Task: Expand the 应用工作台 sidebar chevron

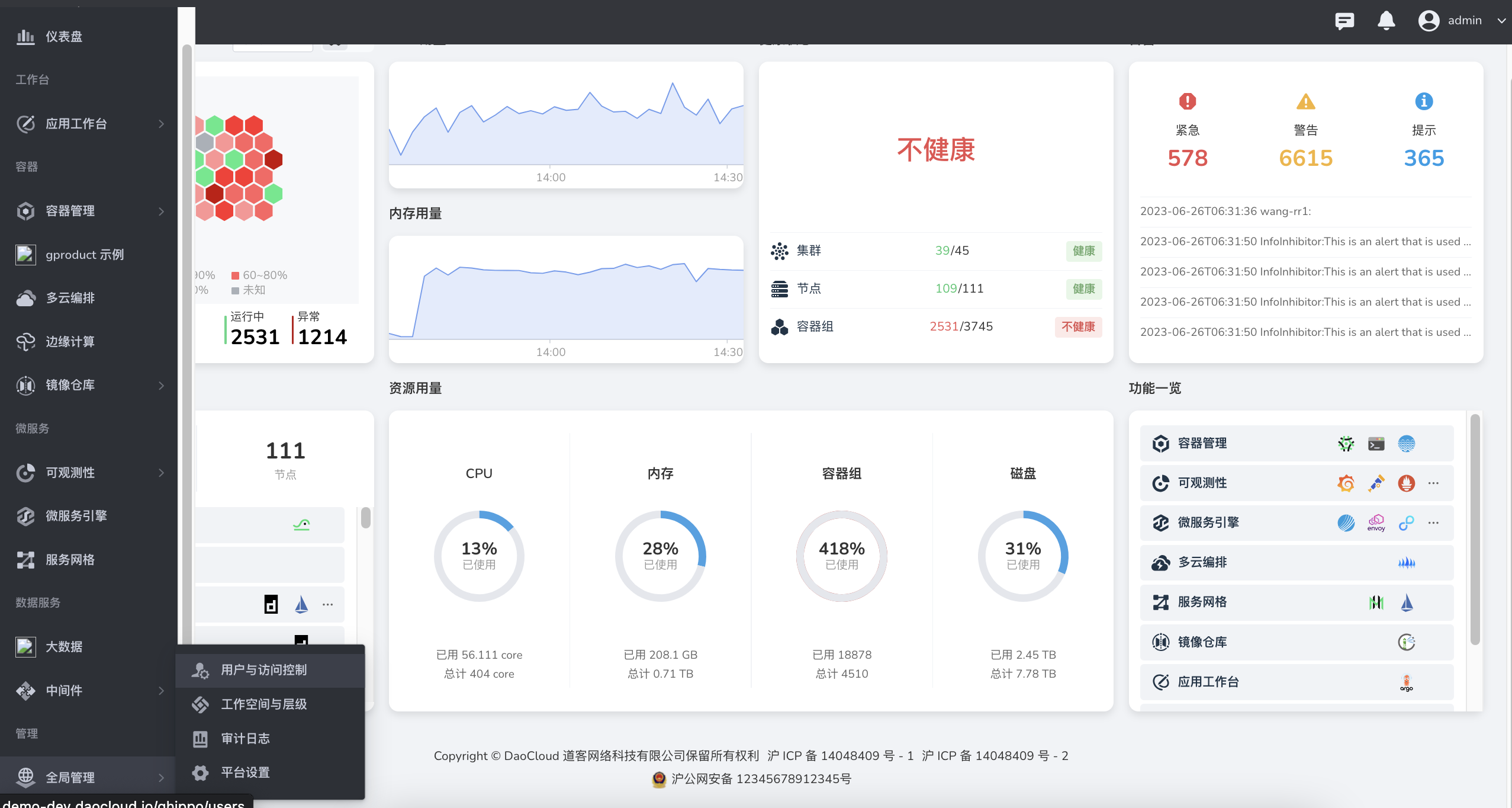Action: click(161, 124)
